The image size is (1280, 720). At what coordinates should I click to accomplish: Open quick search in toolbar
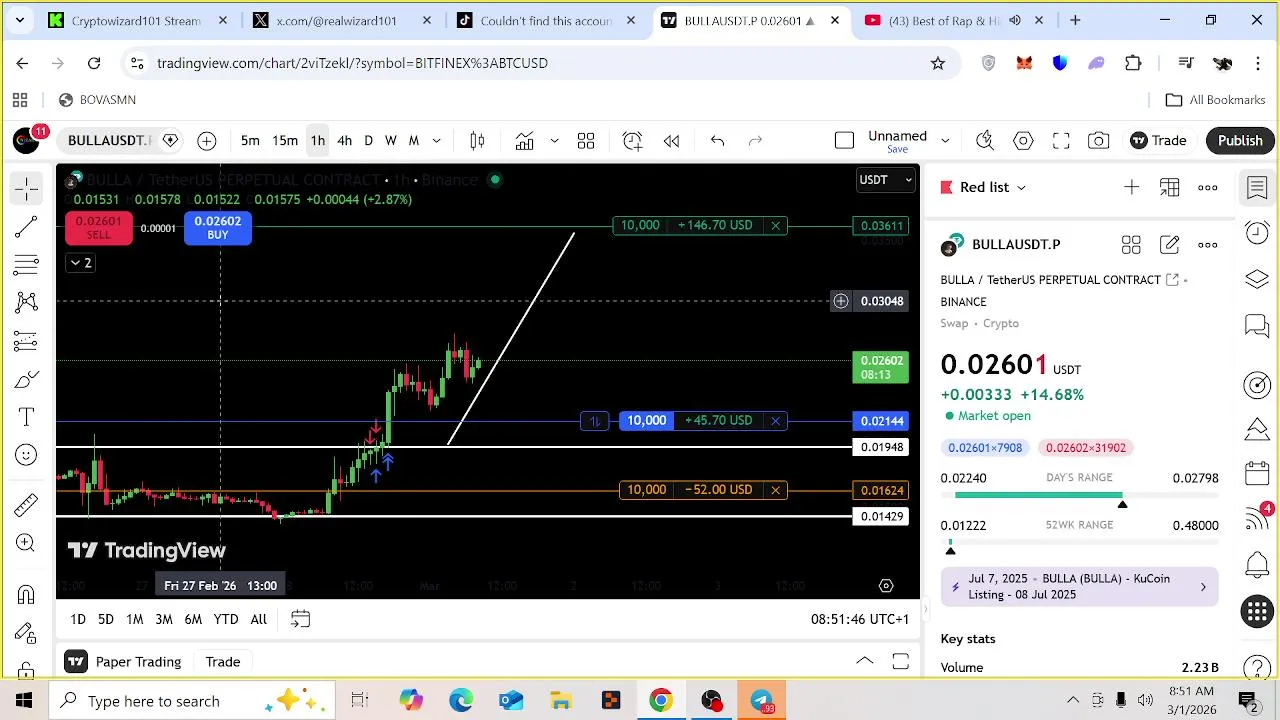coord(985,141)
